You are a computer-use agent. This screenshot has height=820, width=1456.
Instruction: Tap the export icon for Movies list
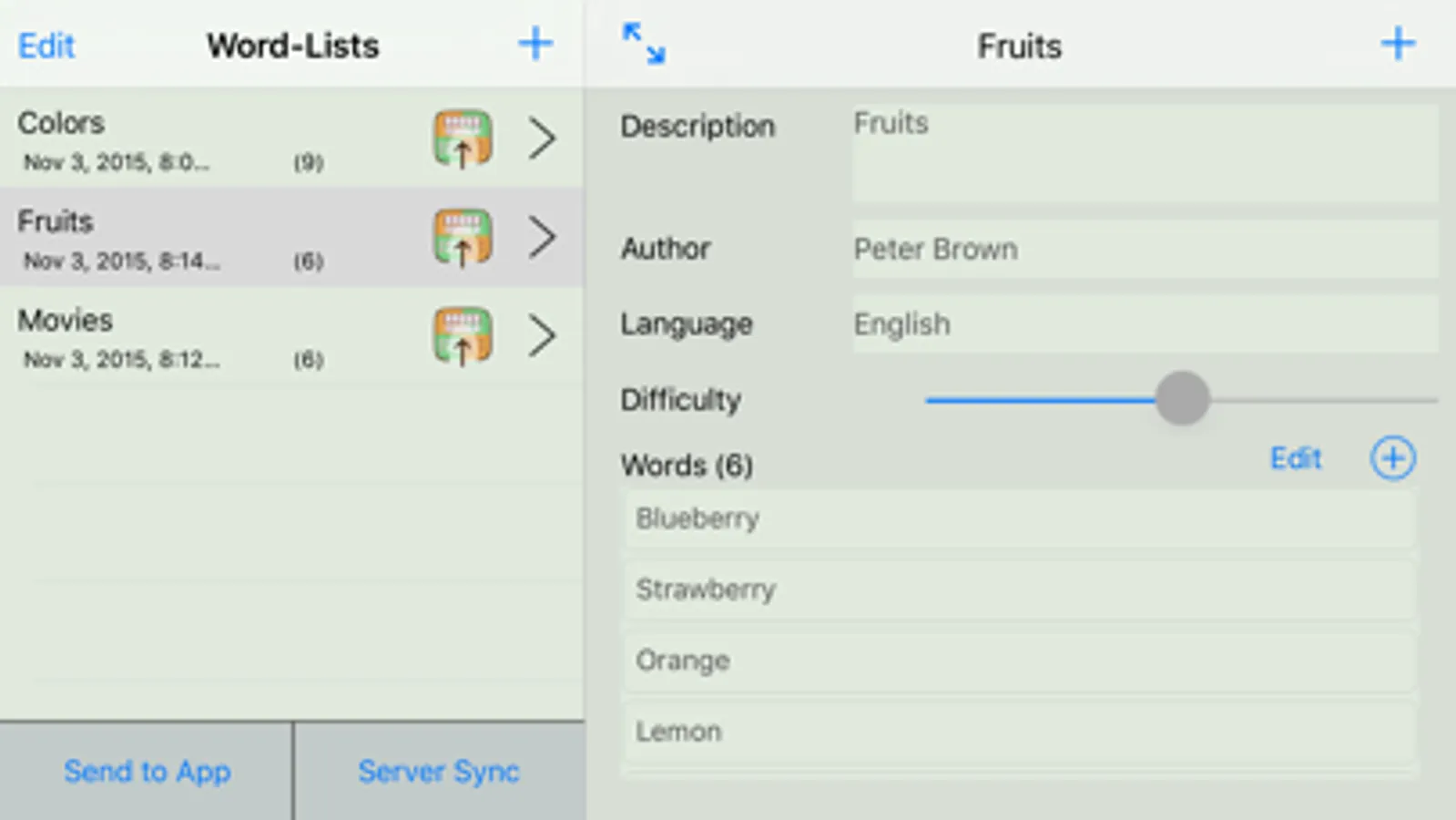click(463, 336)
